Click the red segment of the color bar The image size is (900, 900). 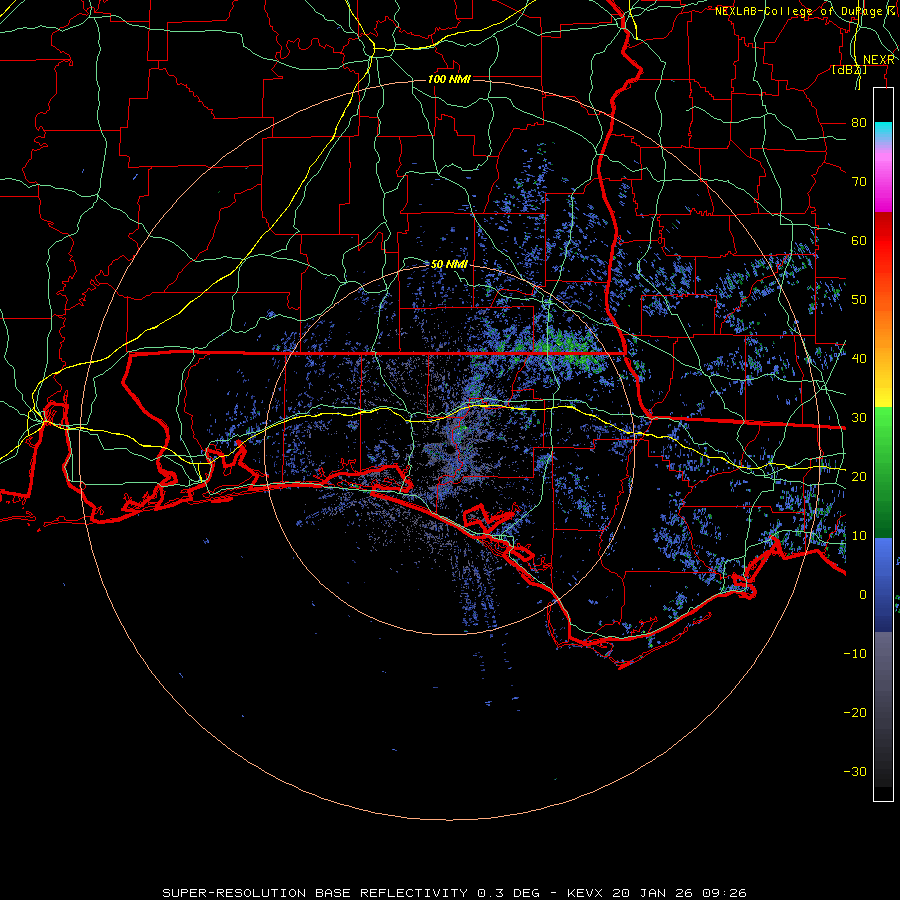click(x=883, y=241)
